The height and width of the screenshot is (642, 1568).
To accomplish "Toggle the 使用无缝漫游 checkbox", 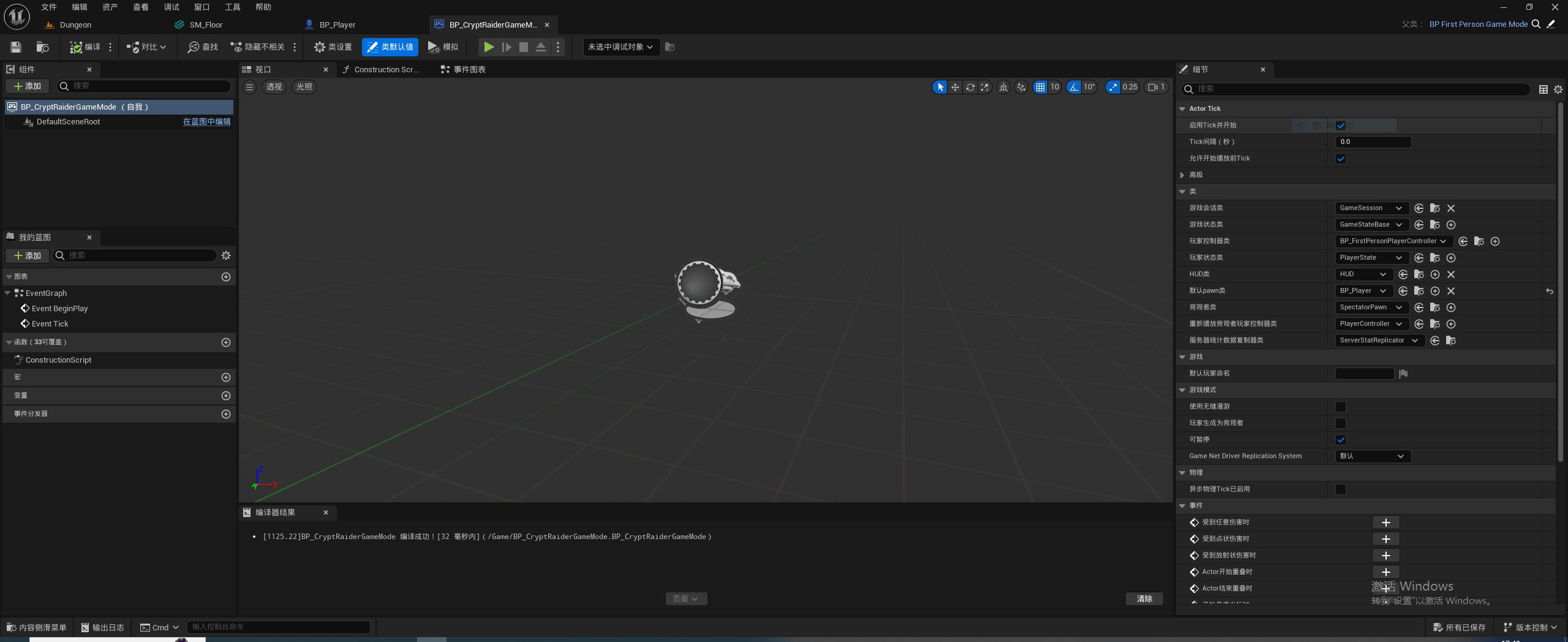I will point(1341,407).
